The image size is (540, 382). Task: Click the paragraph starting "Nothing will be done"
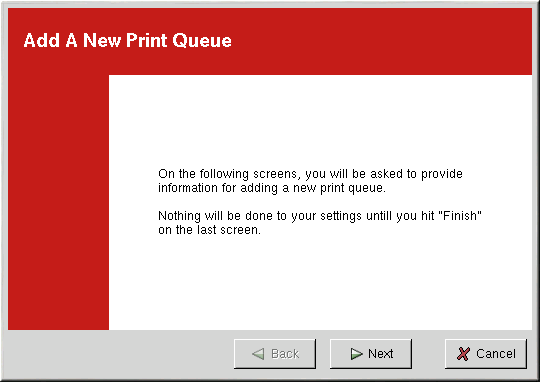pos(320,223)
